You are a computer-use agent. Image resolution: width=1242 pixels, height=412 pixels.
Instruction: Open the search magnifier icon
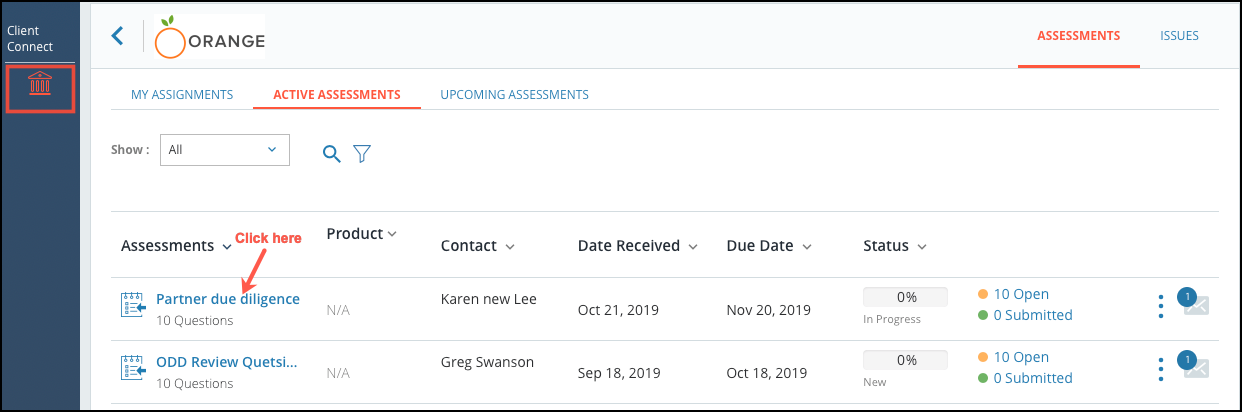[x=331, y=153]
